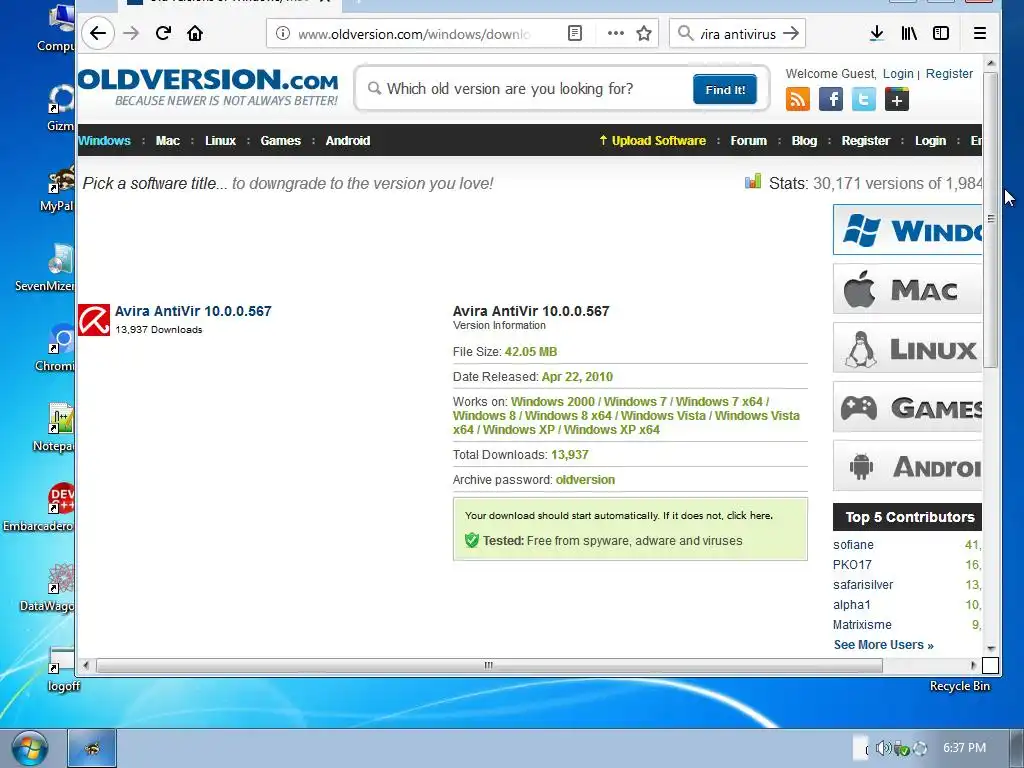Select the Windows category banner
Viewport: 1024px width, 768px height.
tap(908, 230)
